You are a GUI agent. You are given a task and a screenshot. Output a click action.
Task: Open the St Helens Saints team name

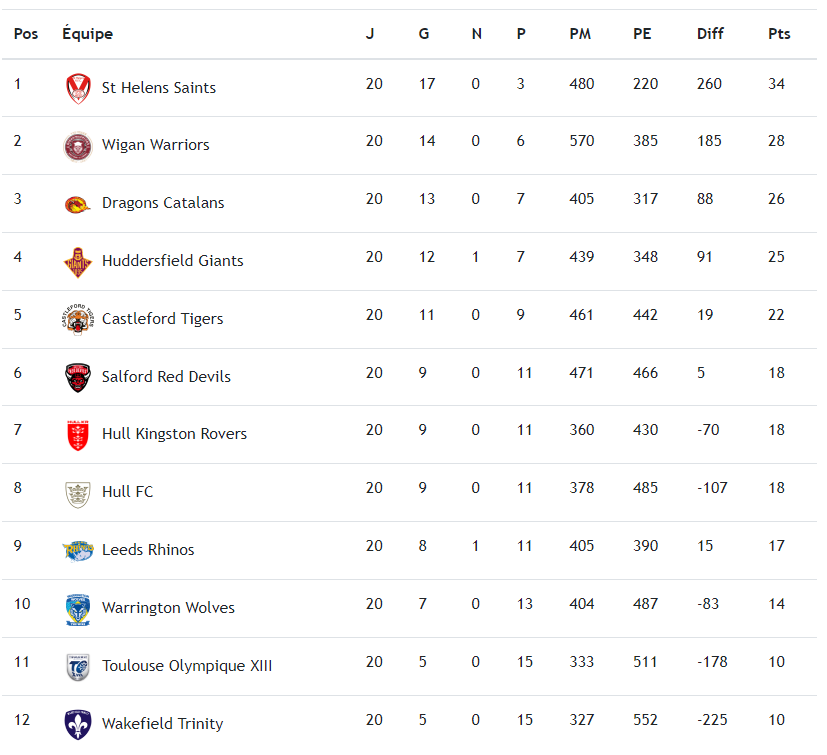[158, 88]
